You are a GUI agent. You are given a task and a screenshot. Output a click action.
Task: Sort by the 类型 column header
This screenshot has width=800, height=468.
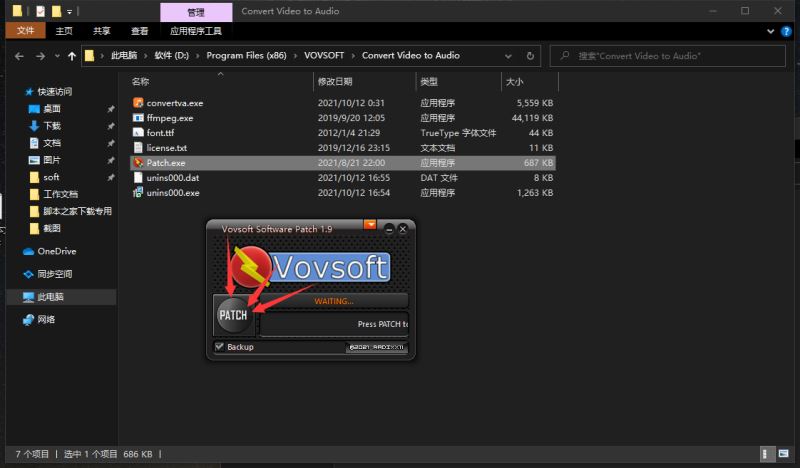tap(429, 82)
